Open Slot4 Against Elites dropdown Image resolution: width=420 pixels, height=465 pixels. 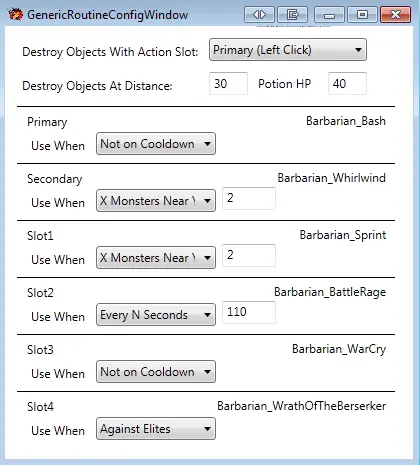(x=156, y=429)
